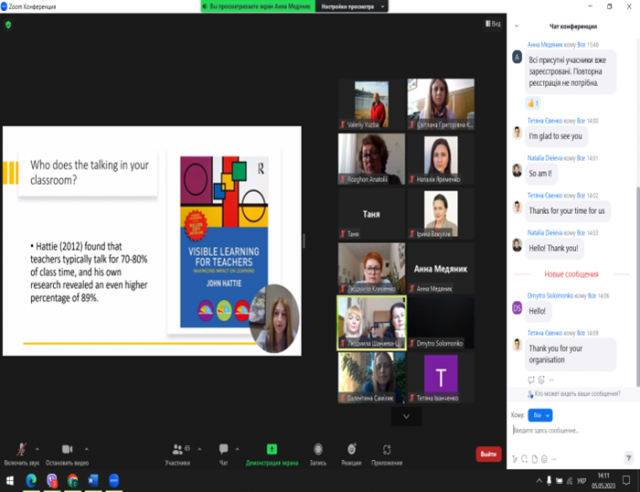This screenshot has width=640, height=492.
Task: Select Dmytro Solomonko dark video tile
Action: pyautogui.click(x=441, y=323)
